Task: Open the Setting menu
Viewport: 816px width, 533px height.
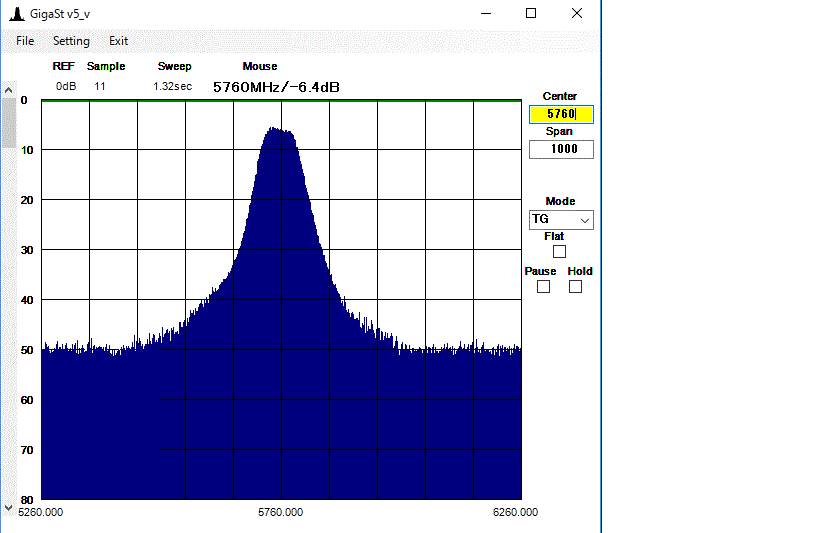Action: point(71,41)
